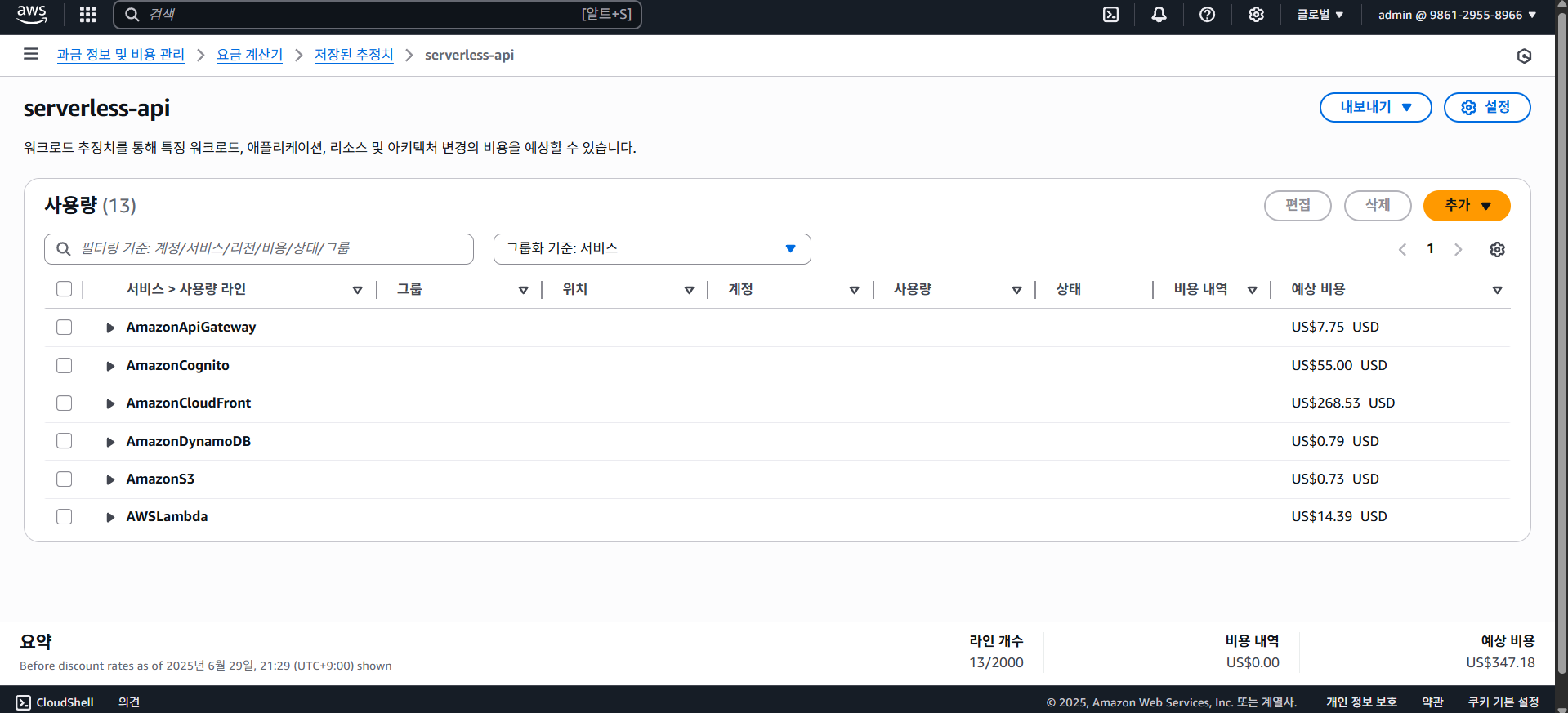The width and height of the screenshot is (1568, 713).
Task: Go to previous page arrow
Action: 1402,249
